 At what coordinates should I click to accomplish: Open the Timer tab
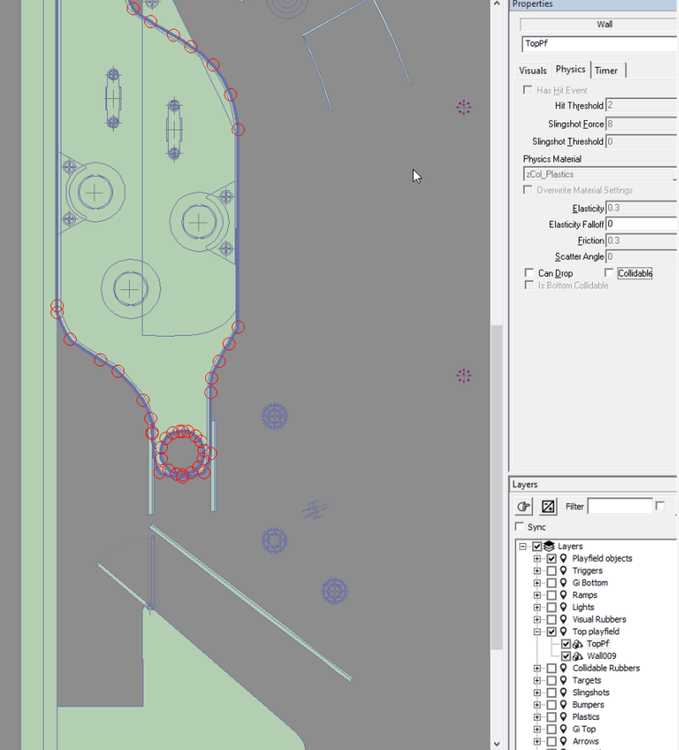coord(606,71)
